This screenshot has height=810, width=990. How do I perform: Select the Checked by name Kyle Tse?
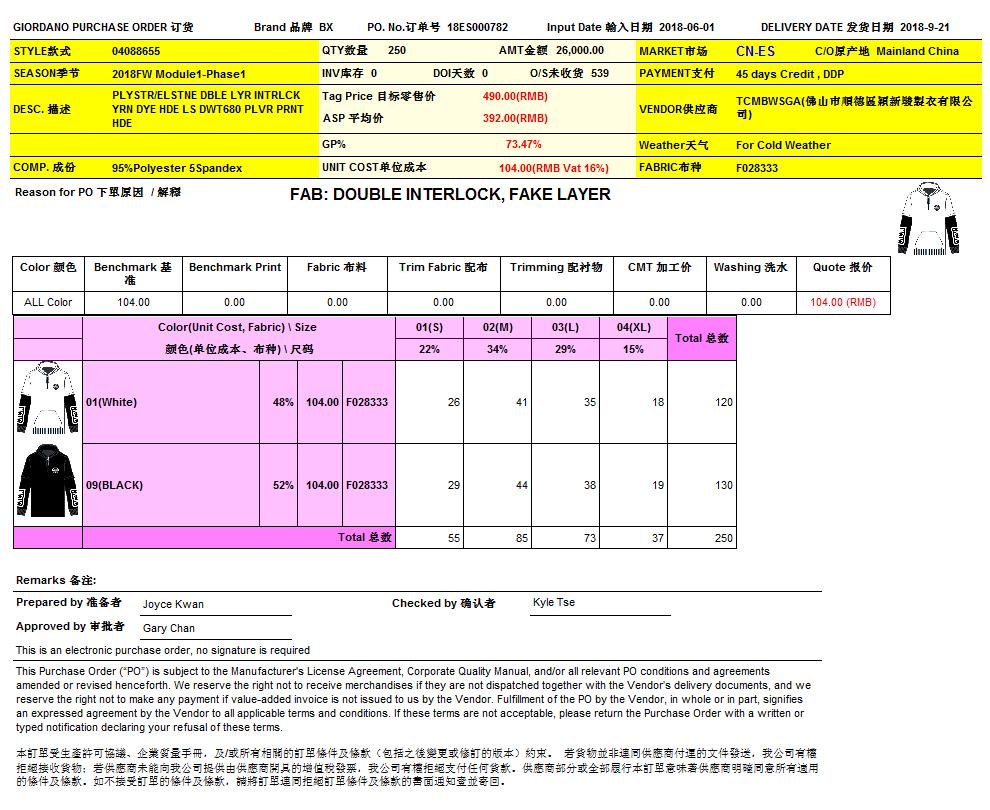pyautogui.click(x=554, y=603)
